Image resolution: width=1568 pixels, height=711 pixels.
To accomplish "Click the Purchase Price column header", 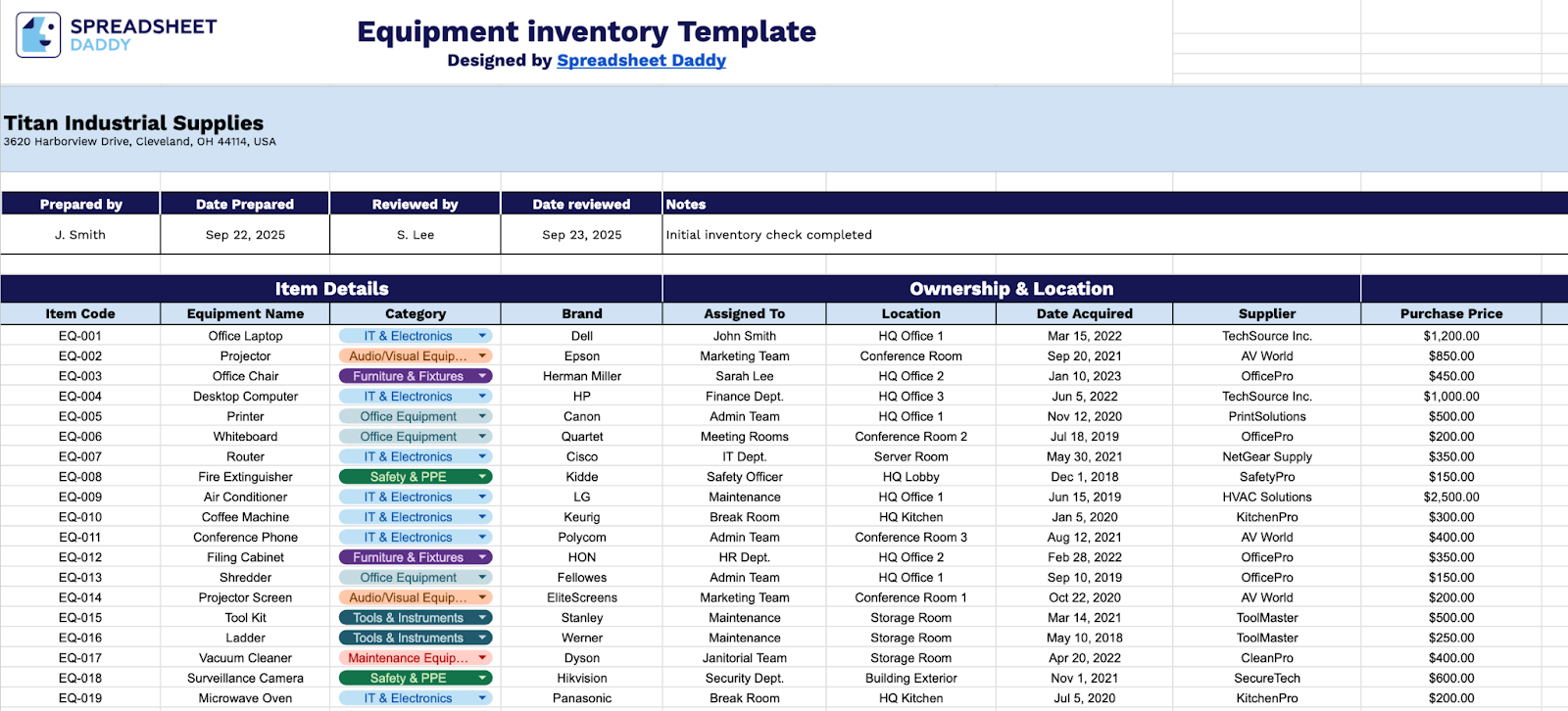I will click(1451, 313).
